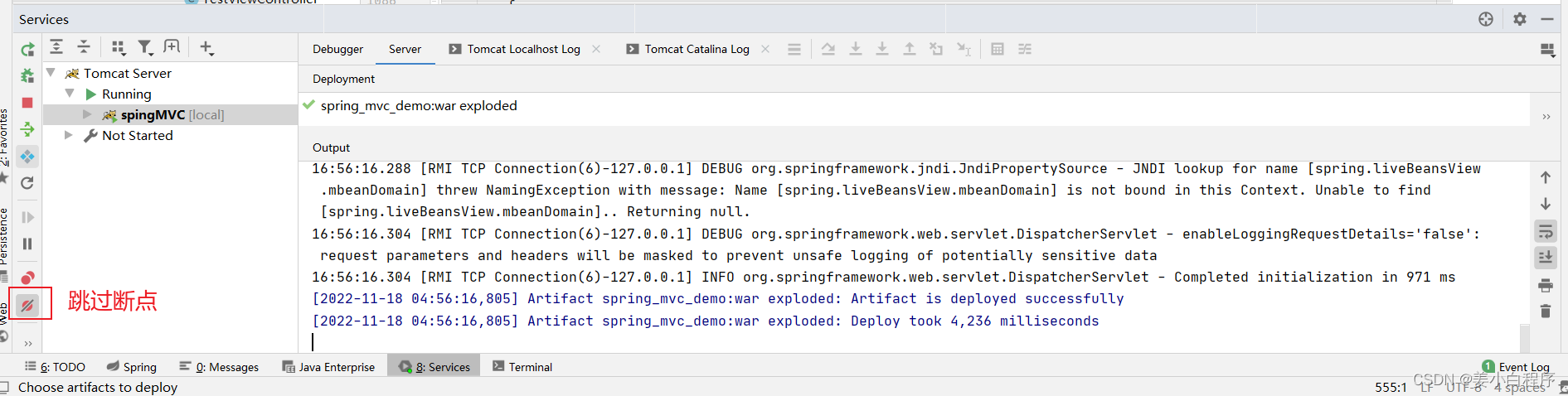1568x396 pixels.
Task: Open Services panel settings gear
Action: tap(1519, 19)
